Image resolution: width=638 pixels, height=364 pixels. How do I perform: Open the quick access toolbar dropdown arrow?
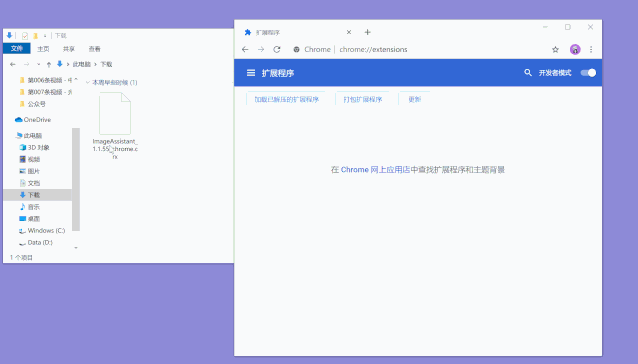45,36
